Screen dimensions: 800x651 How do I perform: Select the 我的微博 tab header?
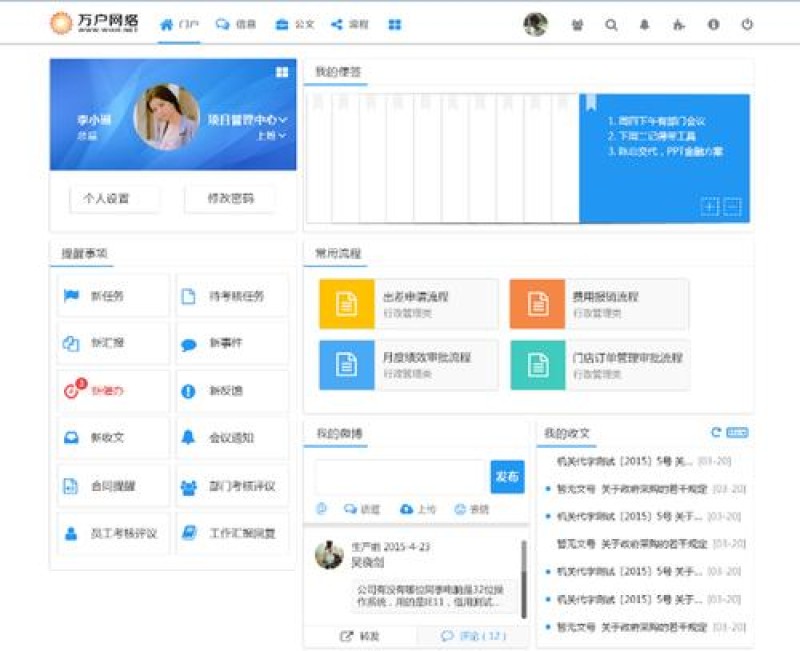(x=339, y=434)
